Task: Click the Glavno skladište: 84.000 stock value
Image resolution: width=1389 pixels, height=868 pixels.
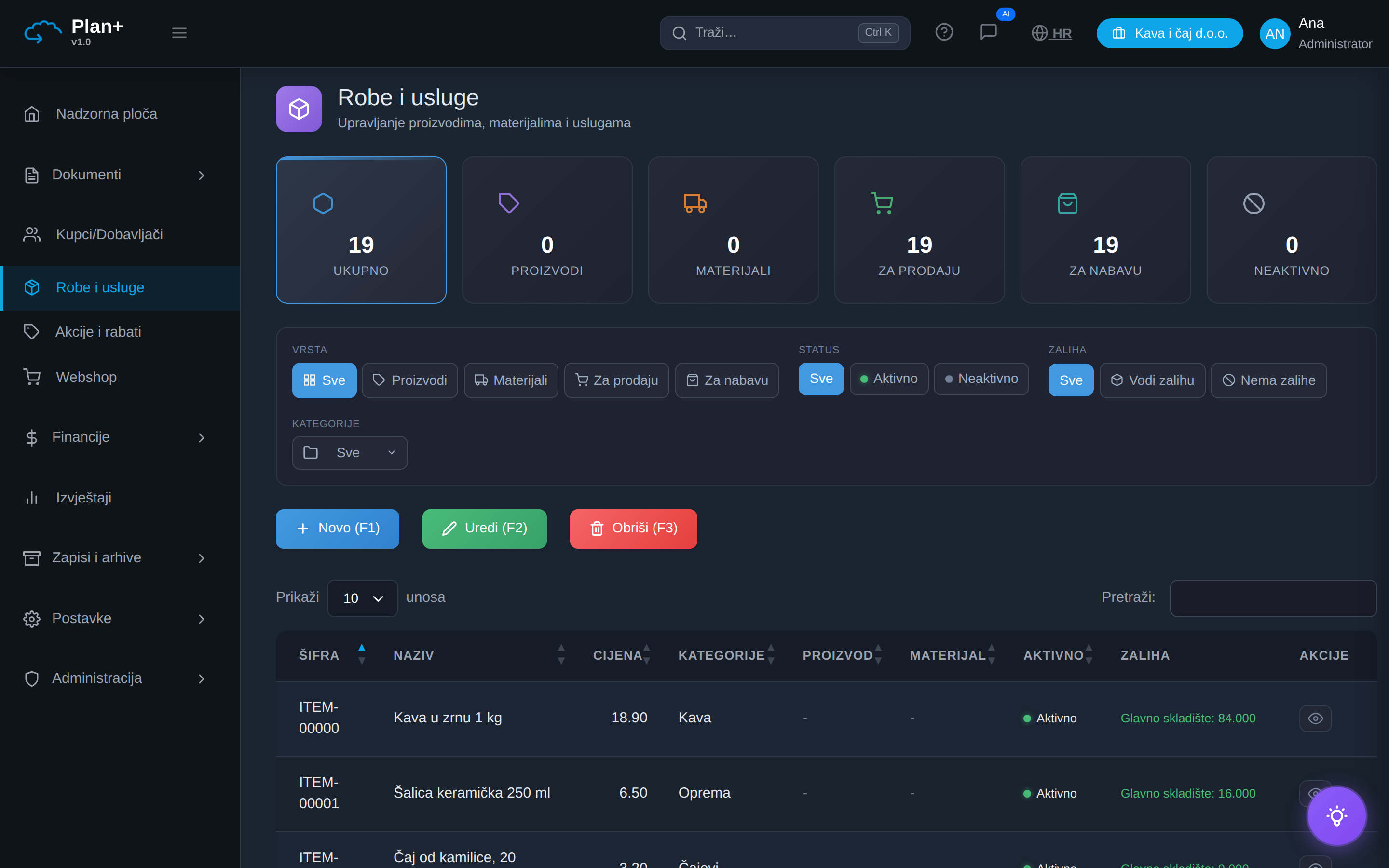Action: tap(1188, 718)
